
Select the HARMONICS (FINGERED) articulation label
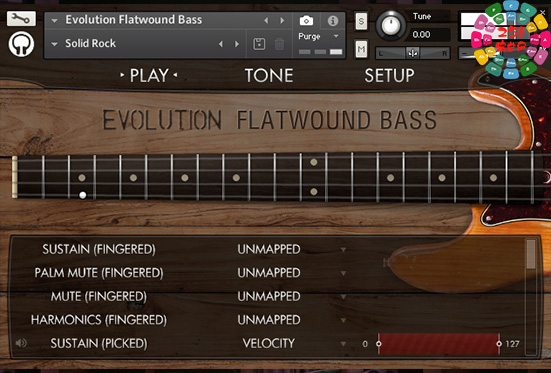(99, 320)
